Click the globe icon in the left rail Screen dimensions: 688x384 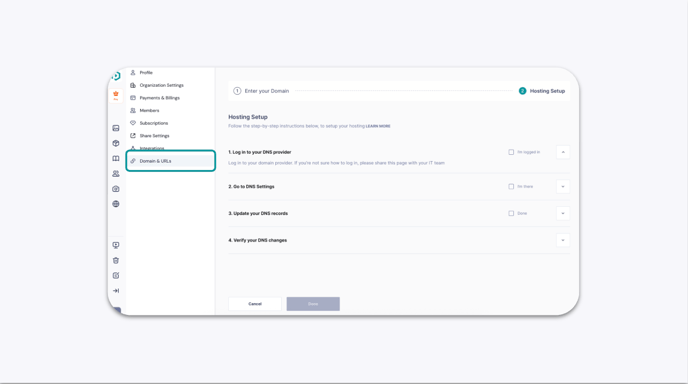pos(116,204)
